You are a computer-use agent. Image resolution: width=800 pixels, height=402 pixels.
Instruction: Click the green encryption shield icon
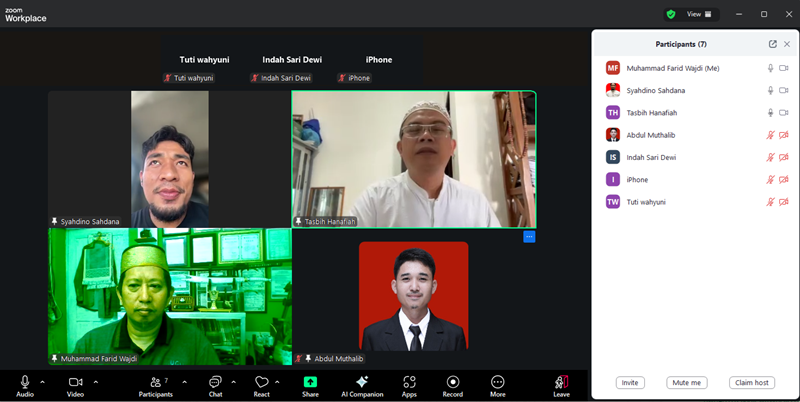tap(671, 14)
